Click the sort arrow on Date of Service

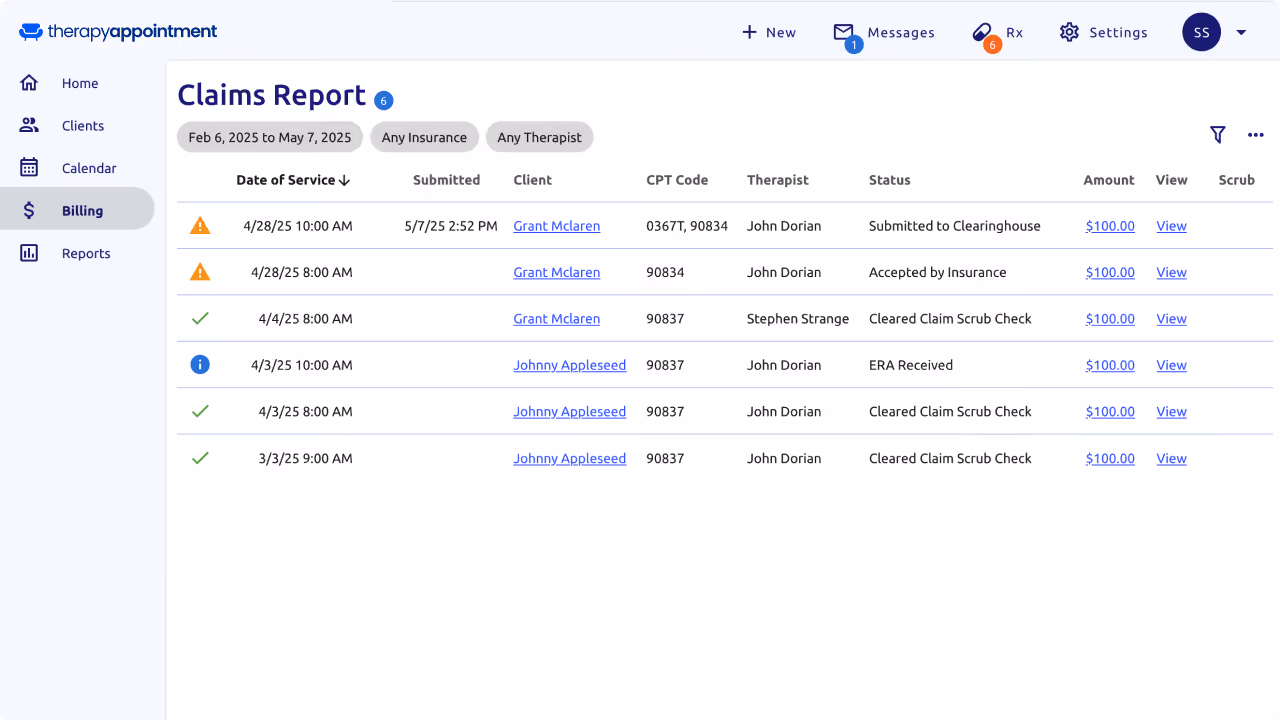coord(344,180)
